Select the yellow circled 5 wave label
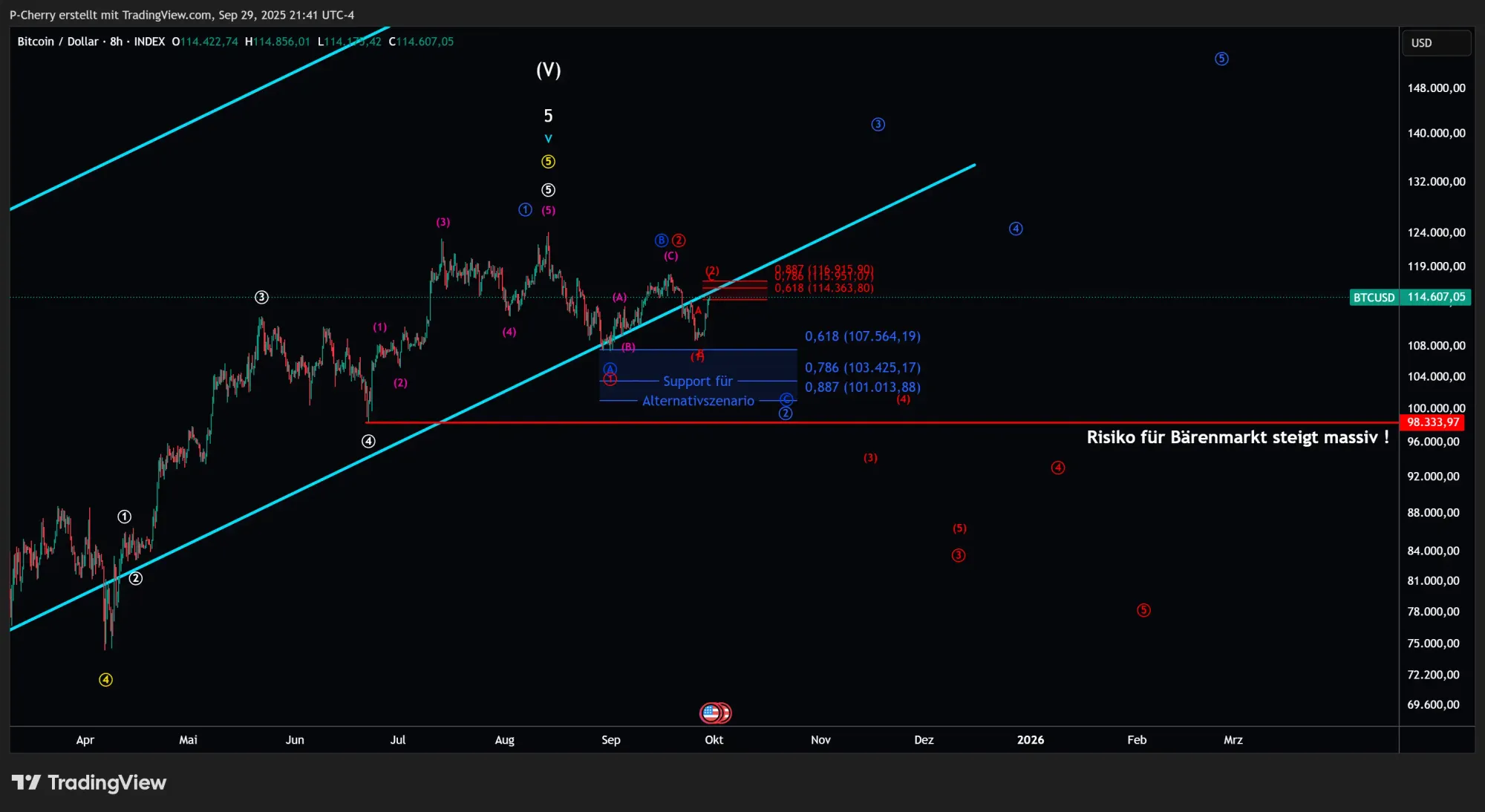 (548, 162)
